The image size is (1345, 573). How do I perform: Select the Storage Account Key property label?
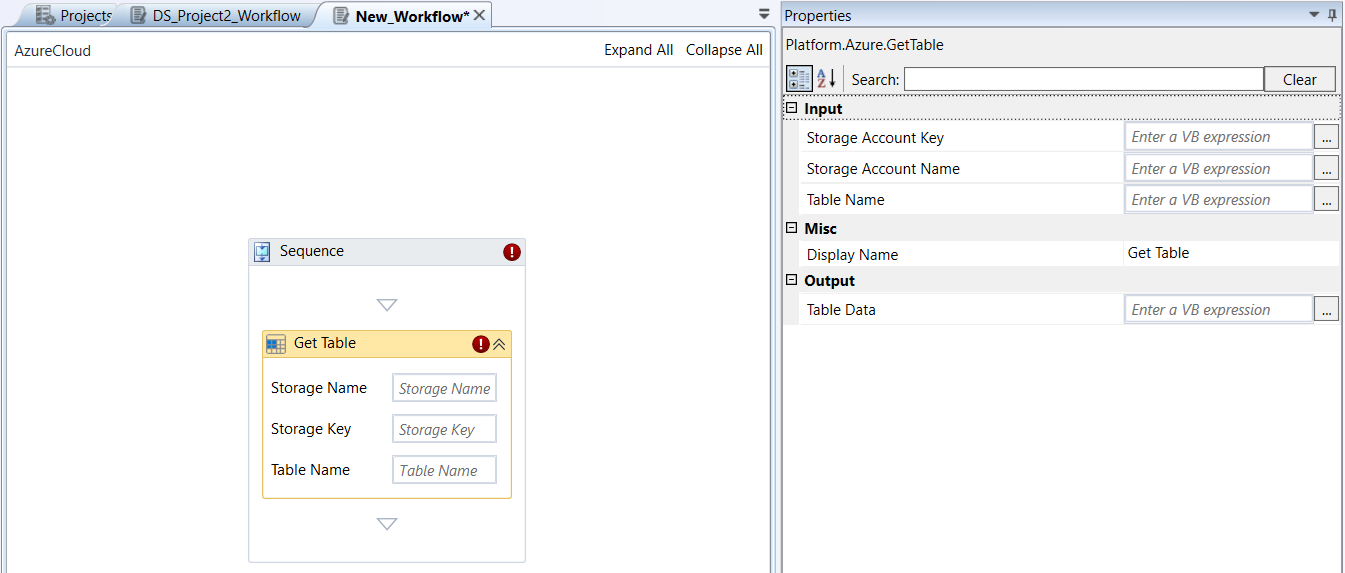[875, 138]
